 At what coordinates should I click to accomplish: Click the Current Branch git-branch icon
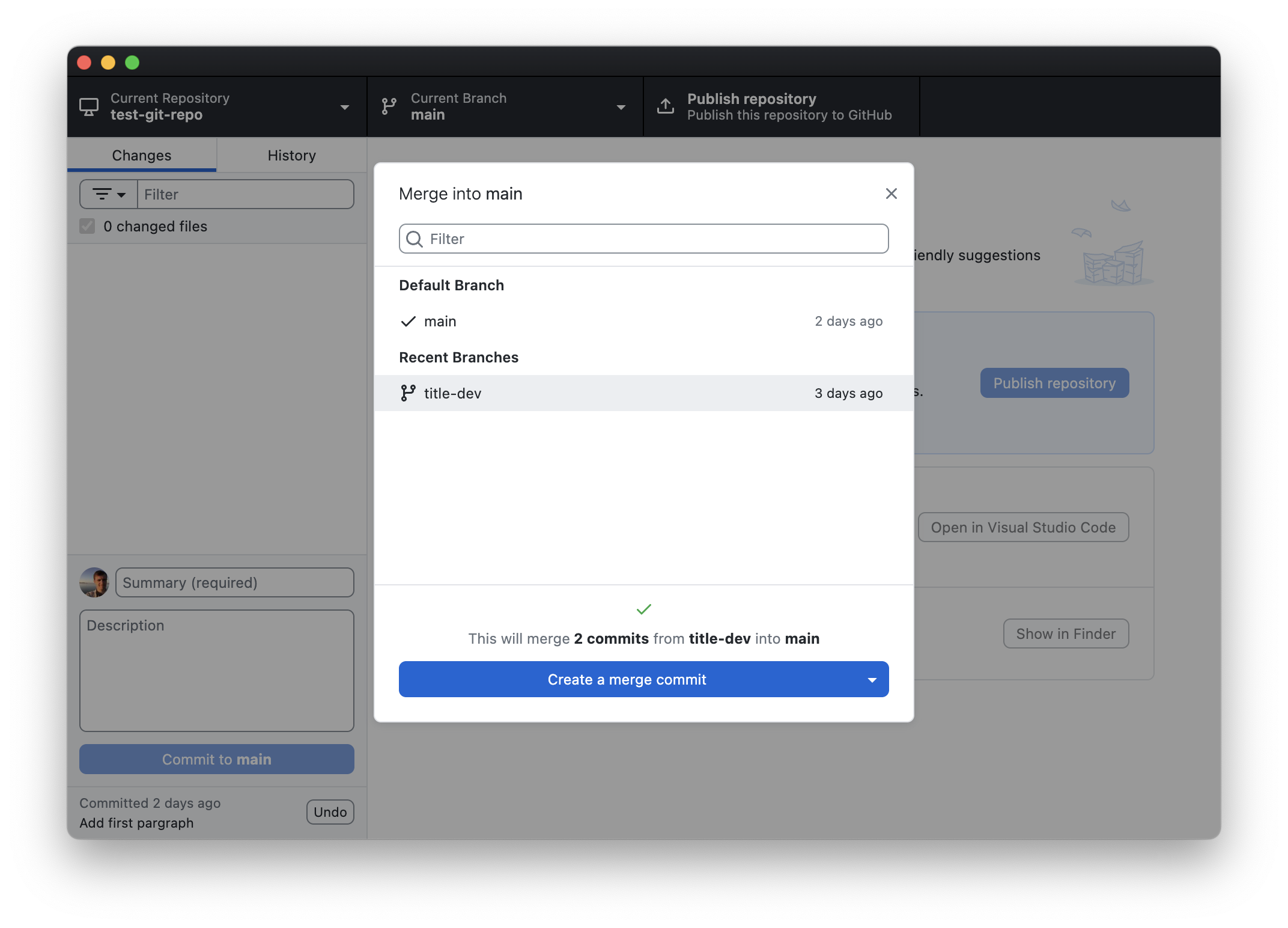point(389,107)
